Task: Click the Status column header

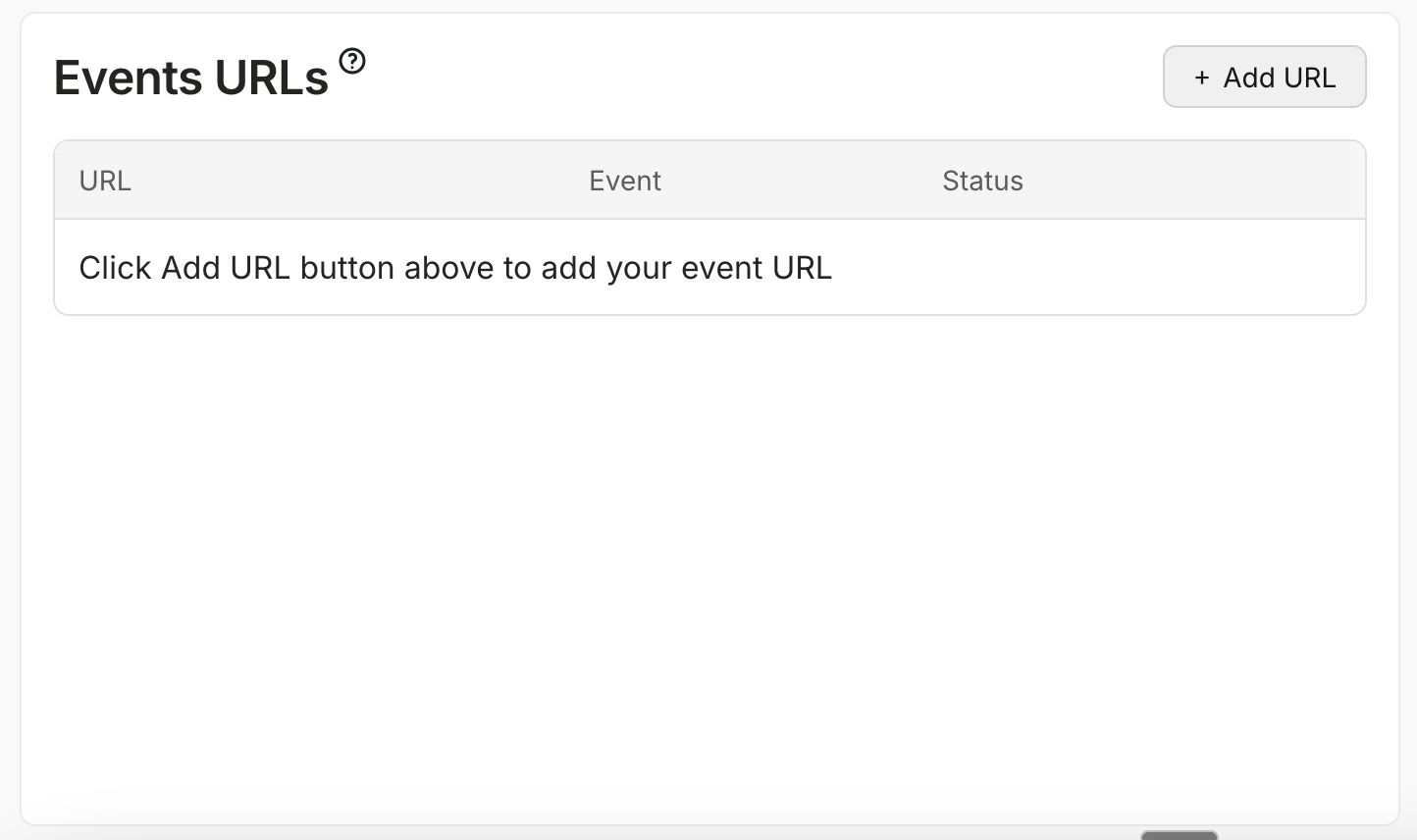Action: click(982, 181)
